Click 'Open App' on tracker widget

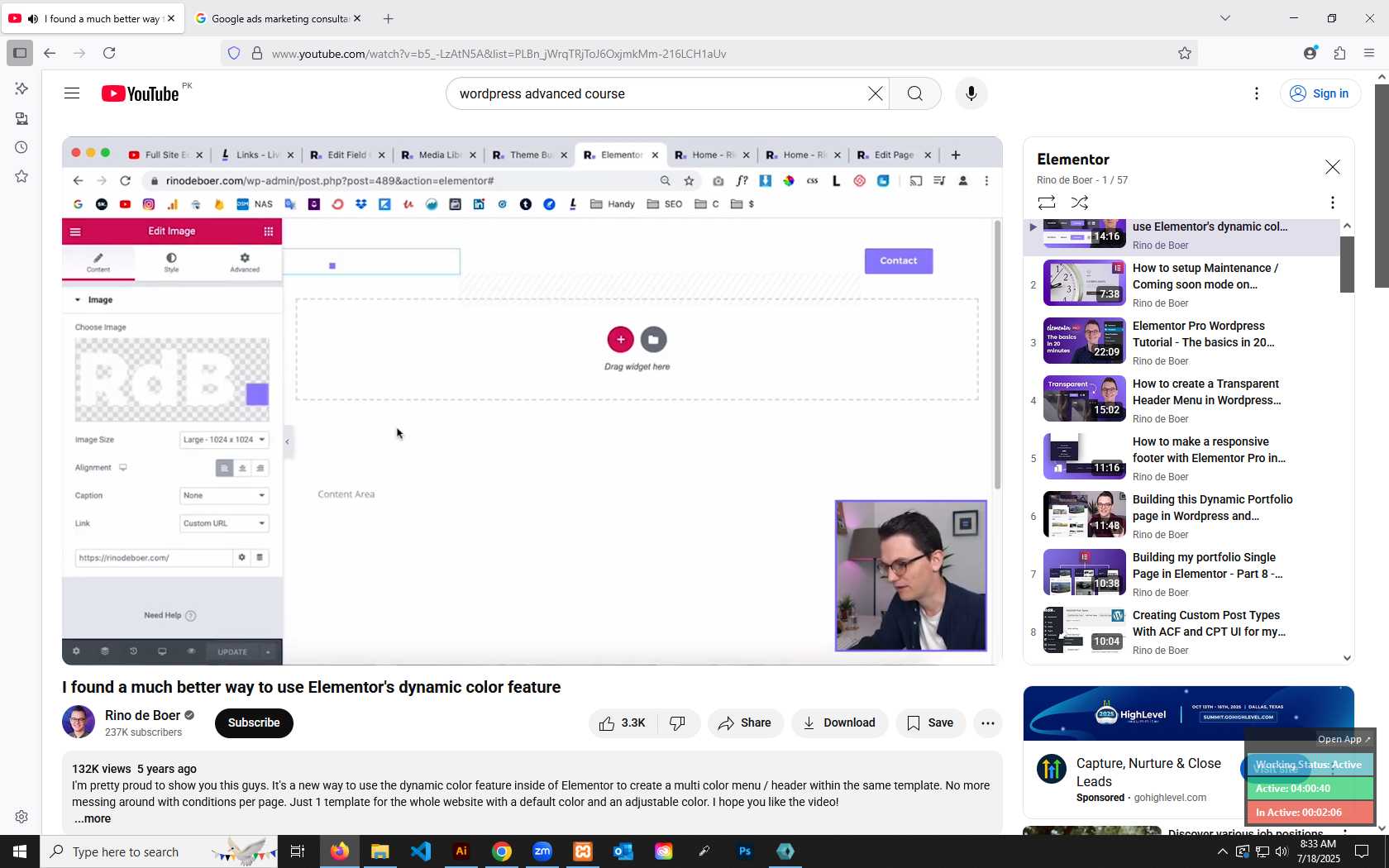[x=1344, y=739]
